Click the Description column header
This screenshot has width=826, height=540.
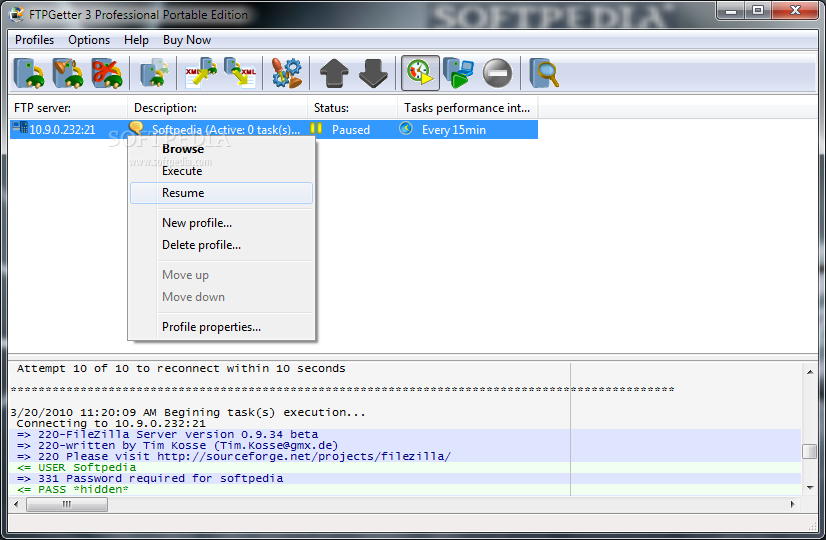coord(218,108)
